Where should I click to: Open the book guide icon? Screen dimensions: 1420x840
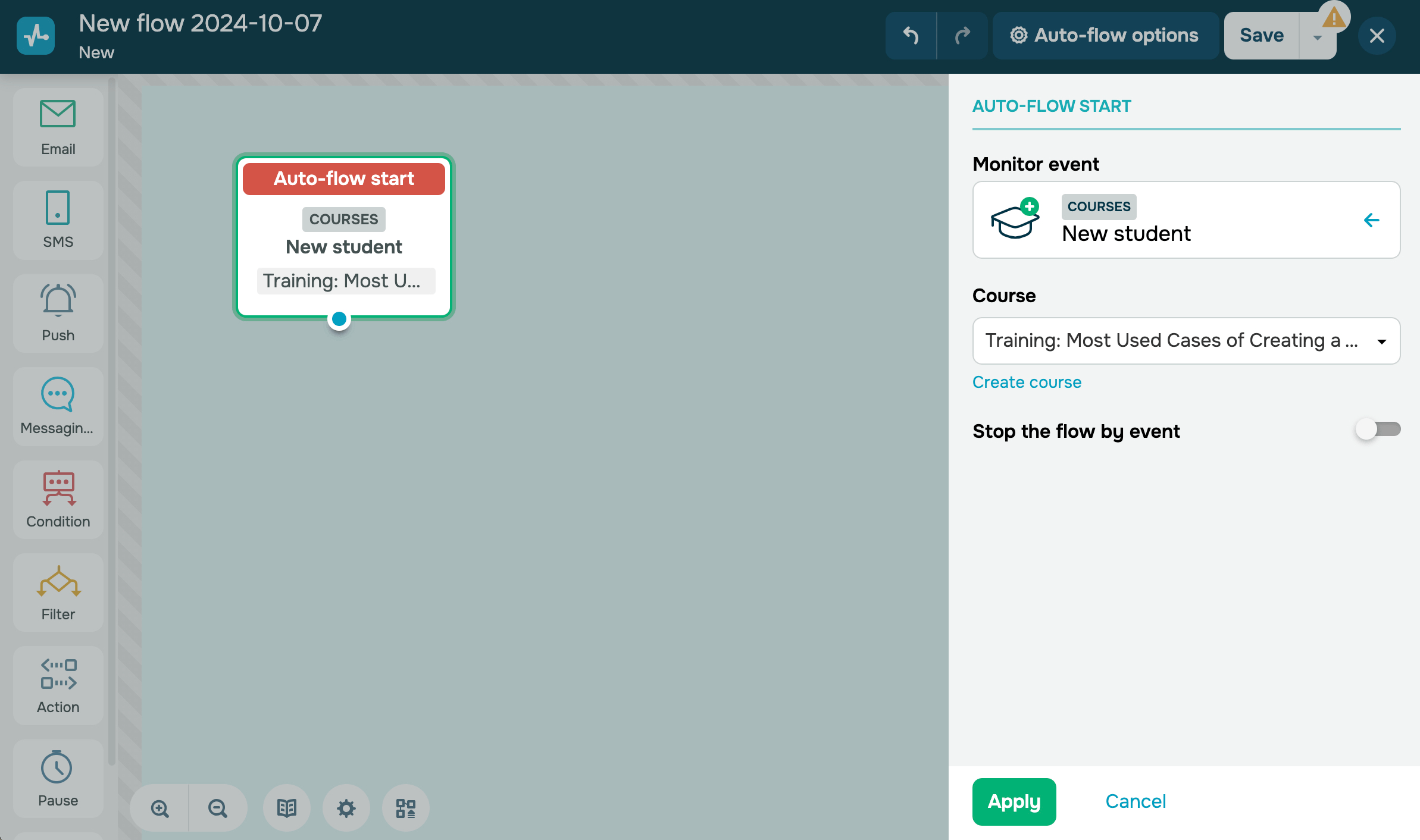(x=286, y=808)
